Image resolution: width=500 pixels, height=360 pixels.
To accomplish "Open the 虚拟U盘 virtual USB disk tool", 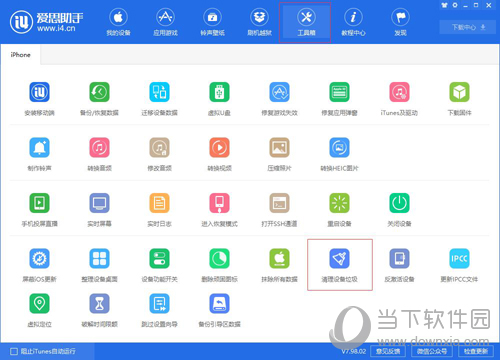I will 219,99.
